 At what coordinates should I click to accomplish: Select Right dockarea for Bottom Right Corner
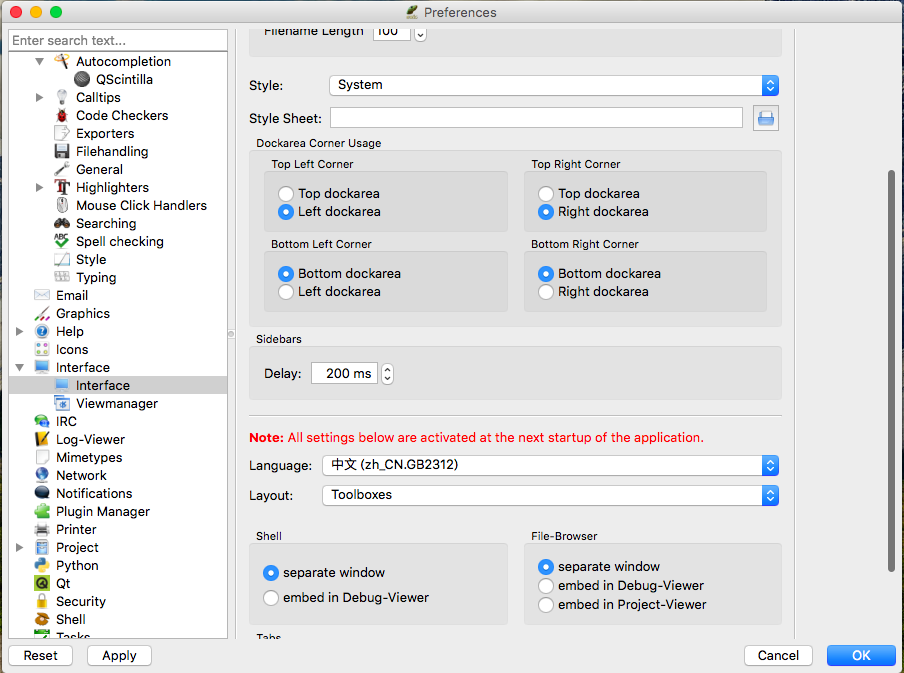(546, 292)
